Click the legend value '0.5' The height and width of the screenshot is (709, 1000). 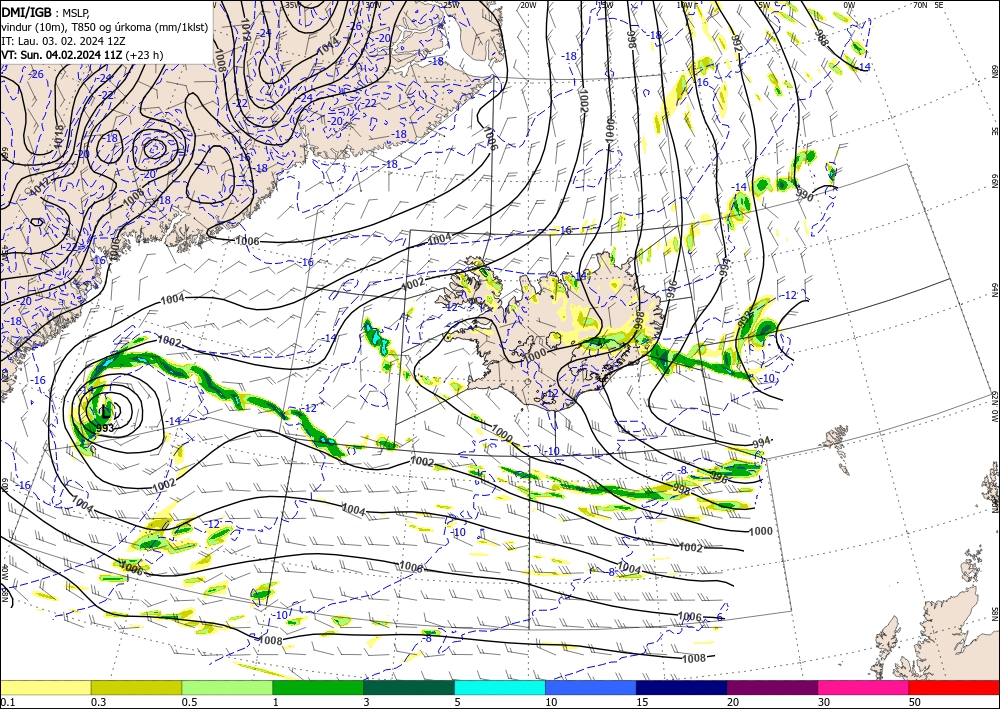click(189, 702)
